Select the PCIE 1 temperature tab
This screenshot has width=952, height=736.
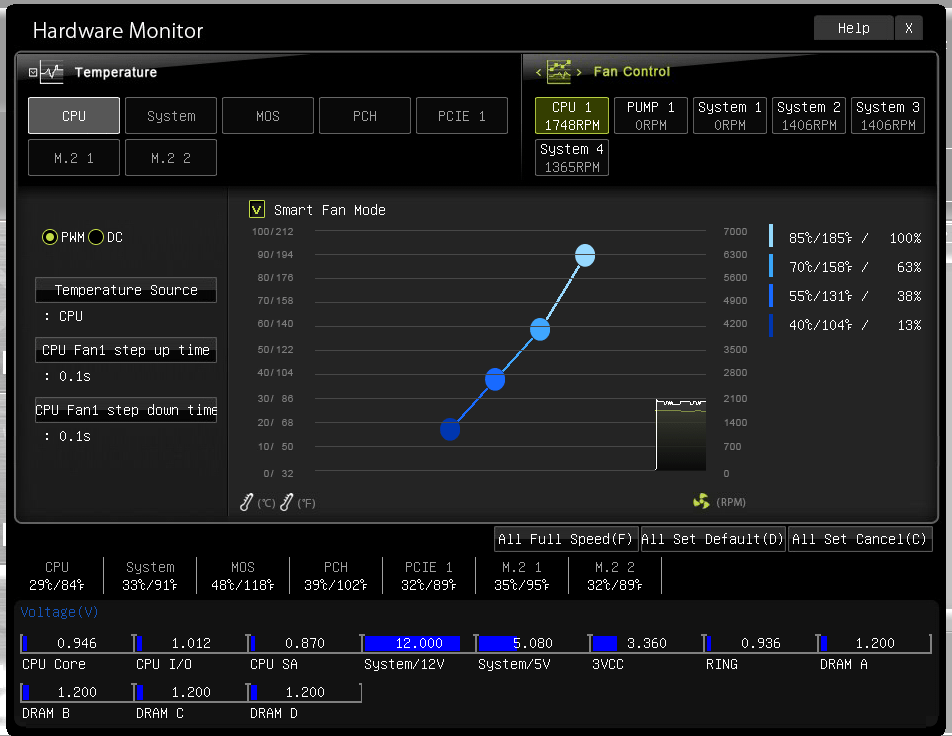click(462, 115)
